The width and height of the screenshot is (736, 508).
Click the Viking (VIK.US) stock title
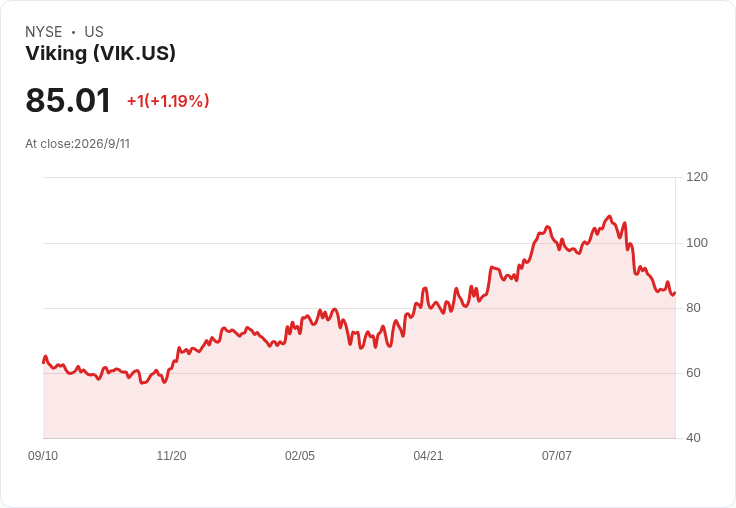[100, 53]
